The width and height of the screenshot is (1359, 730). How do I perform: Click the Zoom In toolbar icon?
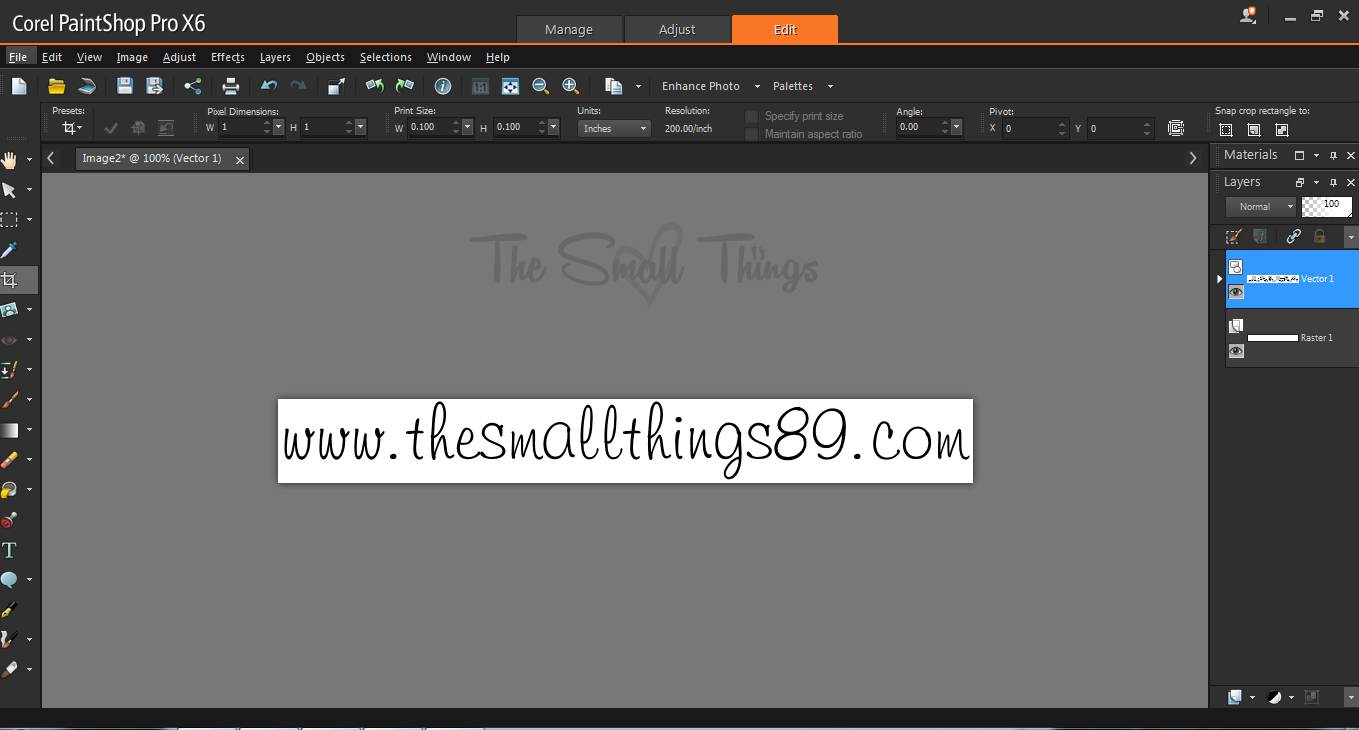tap(571, 86)
